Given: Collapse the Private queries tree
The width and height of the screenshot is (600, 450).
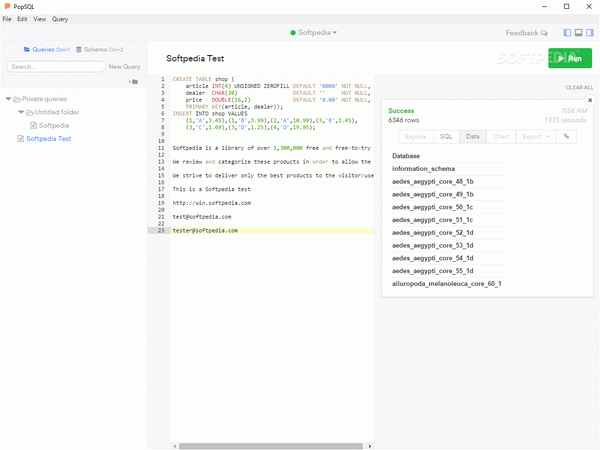Looking at the screenshot, I should click(x=8, y=99).
